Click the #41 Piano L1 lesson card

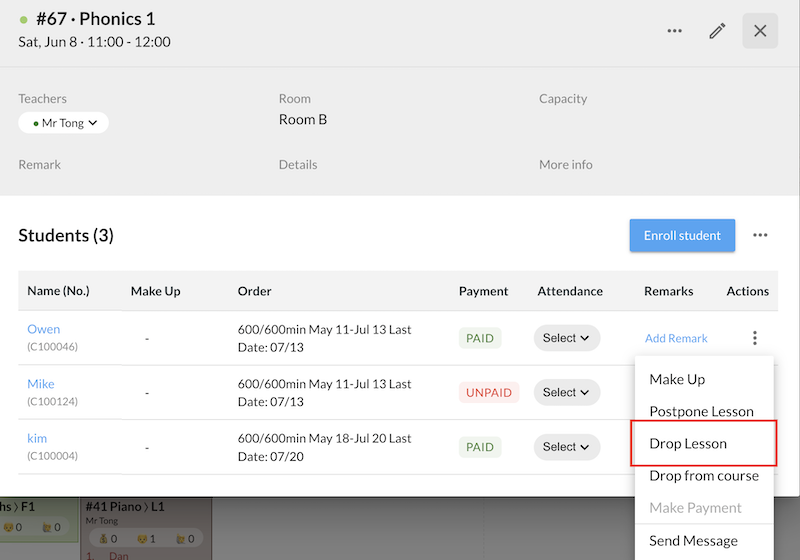click(143, 527)
